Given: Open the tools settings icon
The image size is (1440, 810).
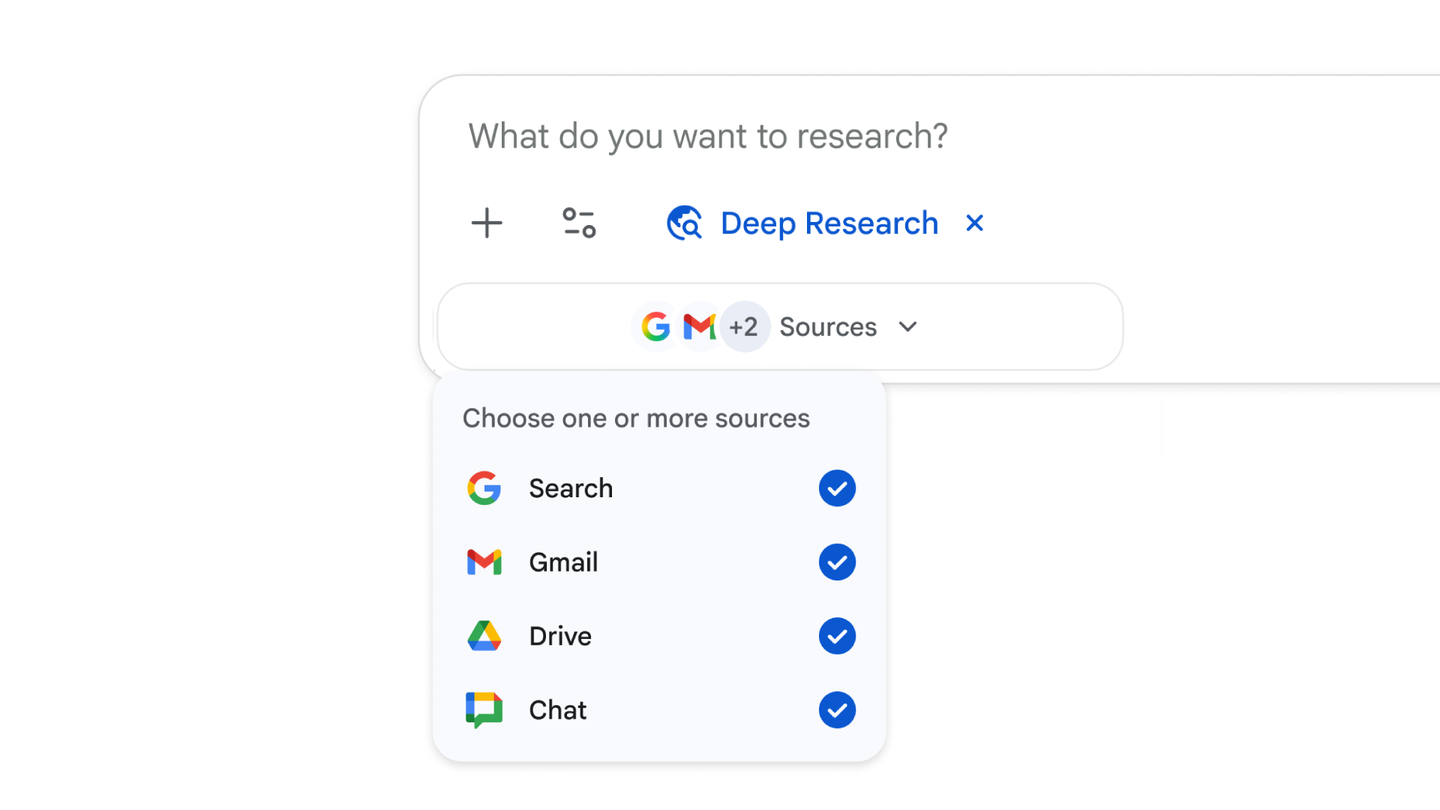Looking at the screenshot, I should coord(579,223).
